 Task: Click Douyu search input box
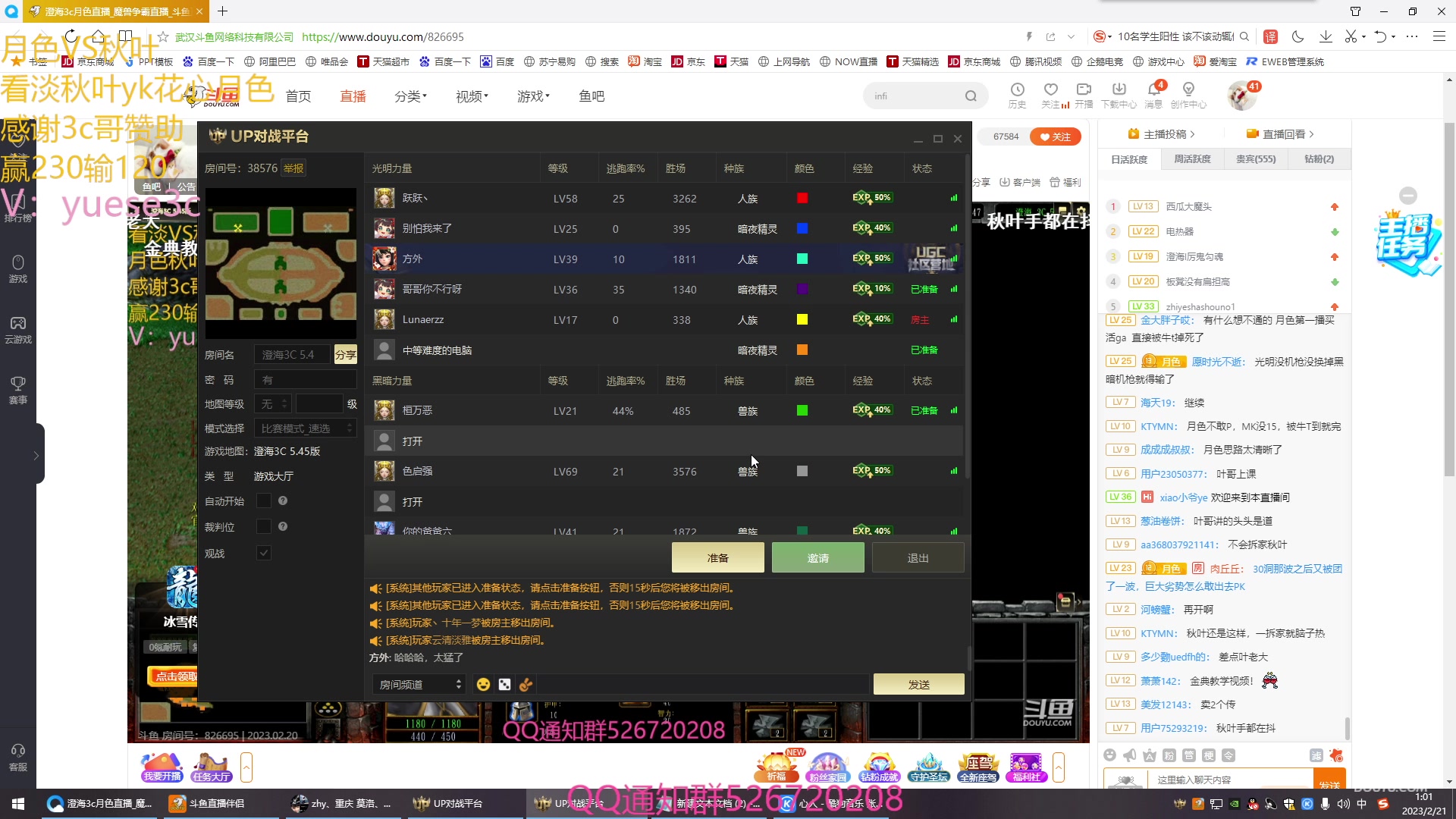coord(914,96)
